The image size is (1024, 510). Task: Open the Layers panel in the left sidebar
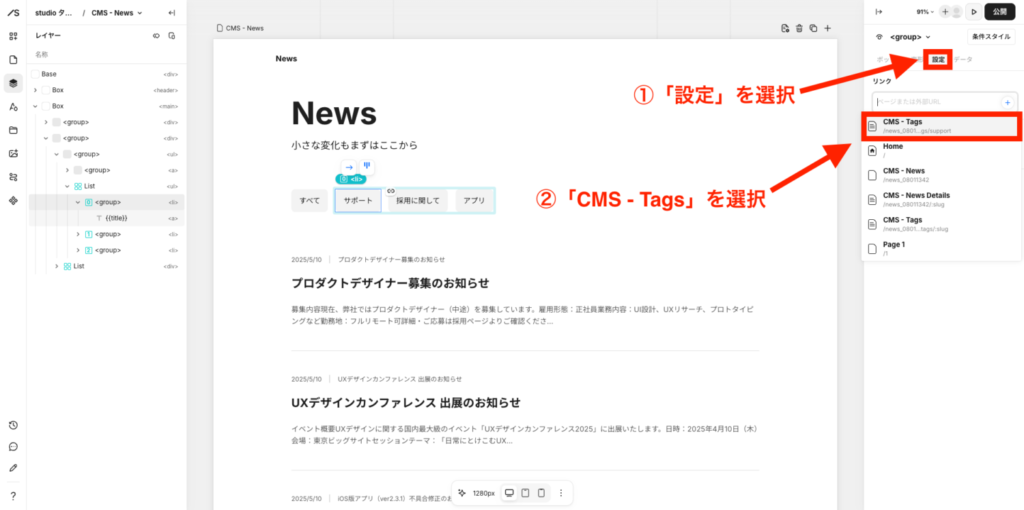pyautogui.click(x=13, y=83)
